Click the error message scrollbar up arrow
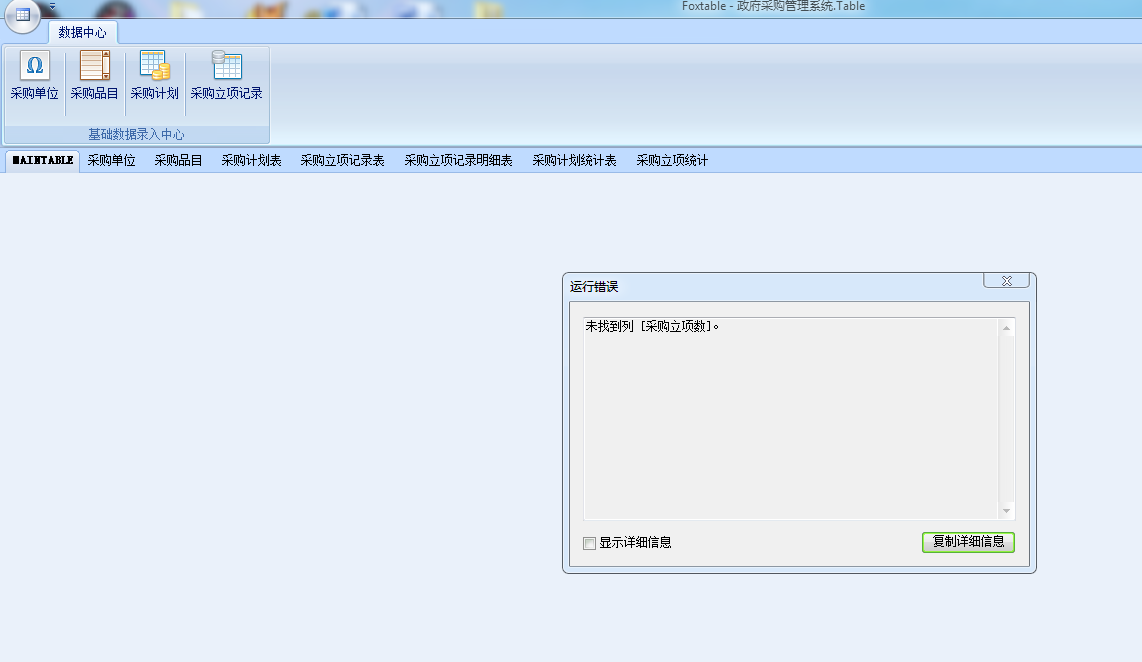The image size is (1142, 662). point(1006,328)
